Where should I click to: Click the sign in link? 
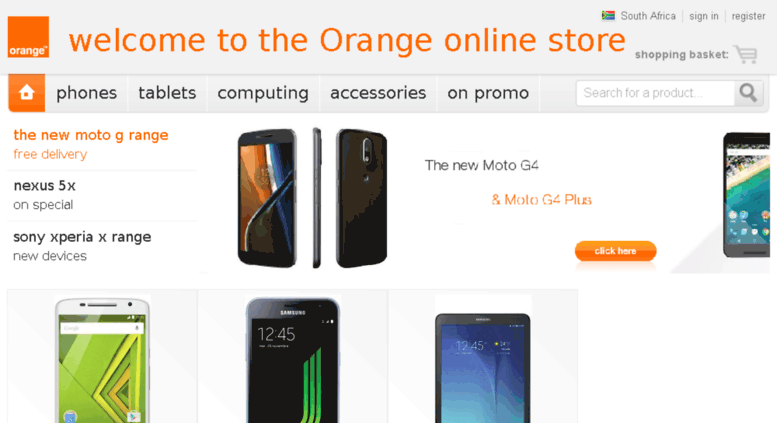pos(704,16)
